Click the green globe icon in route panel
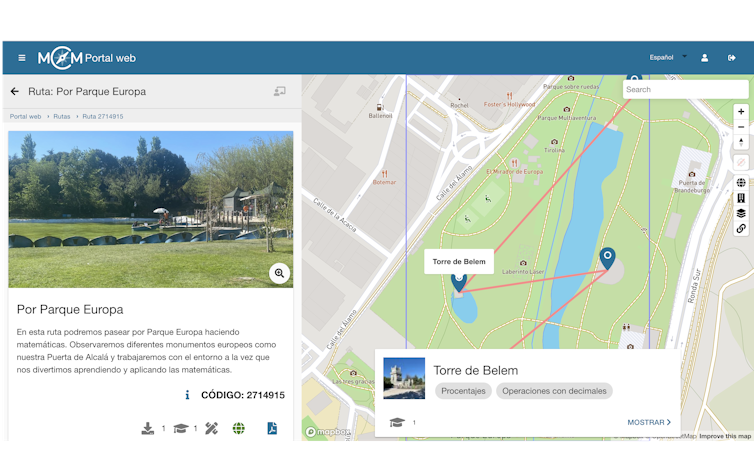Image resolution: width=754 pixels, height=471 pixels. click(x=239, y=428)
